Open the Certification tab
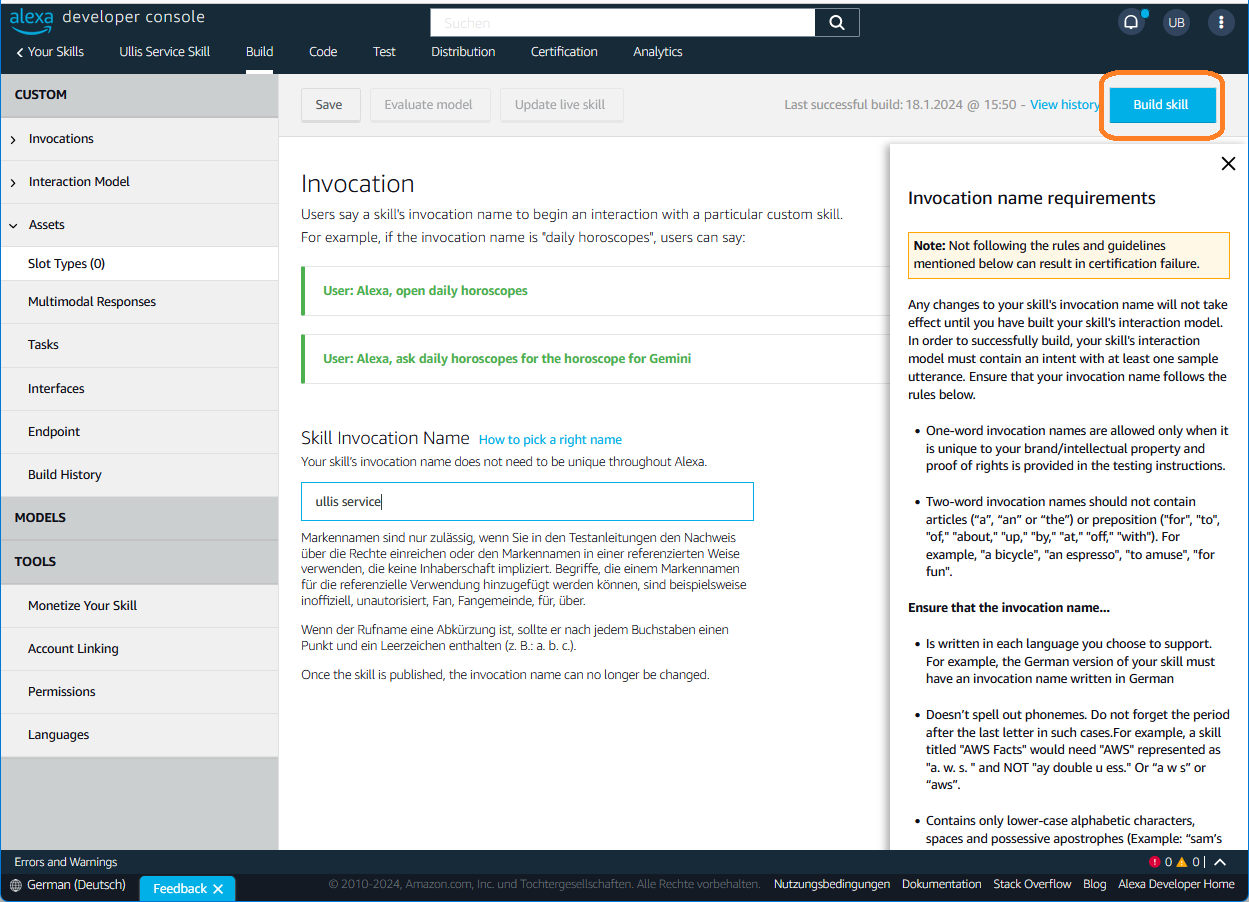1249x902 pixels. pyautogui.click(x=564, y=52)
